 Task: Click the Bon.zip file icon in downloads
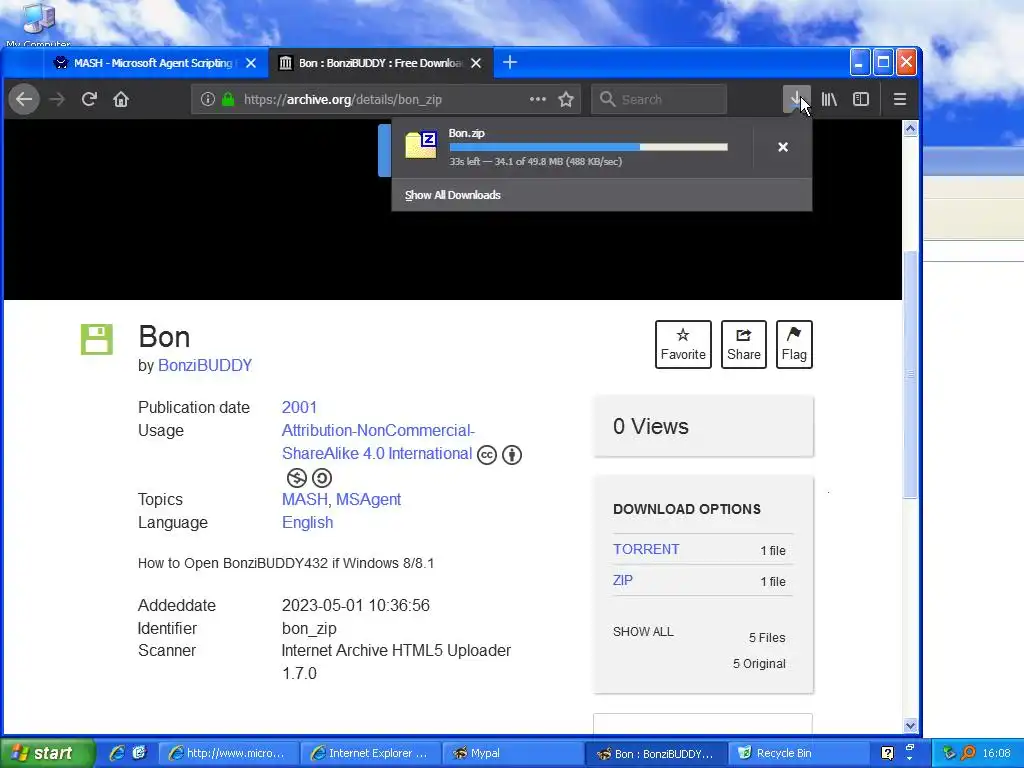point(421,145)
